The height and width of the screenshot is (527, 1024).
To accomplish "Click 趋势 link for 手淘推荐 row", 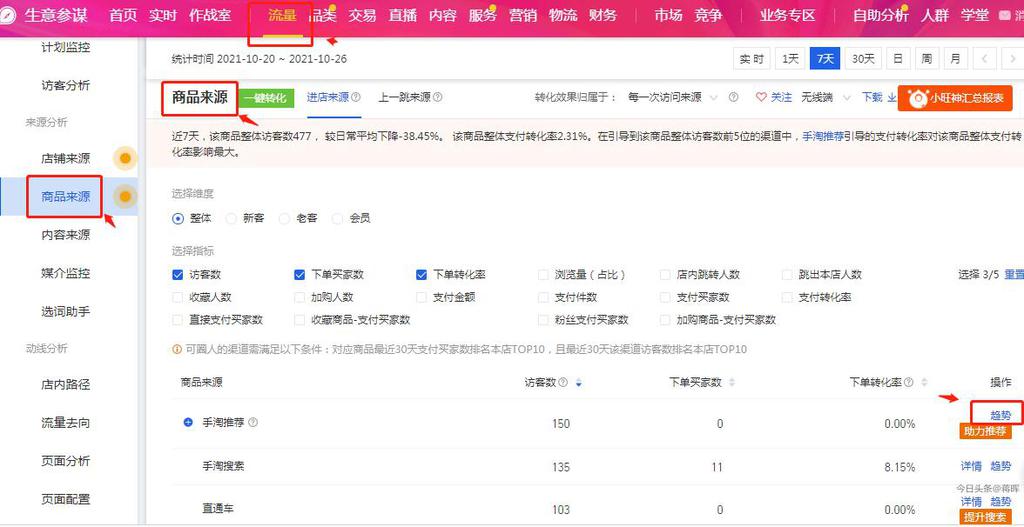I will [1000, 415].
